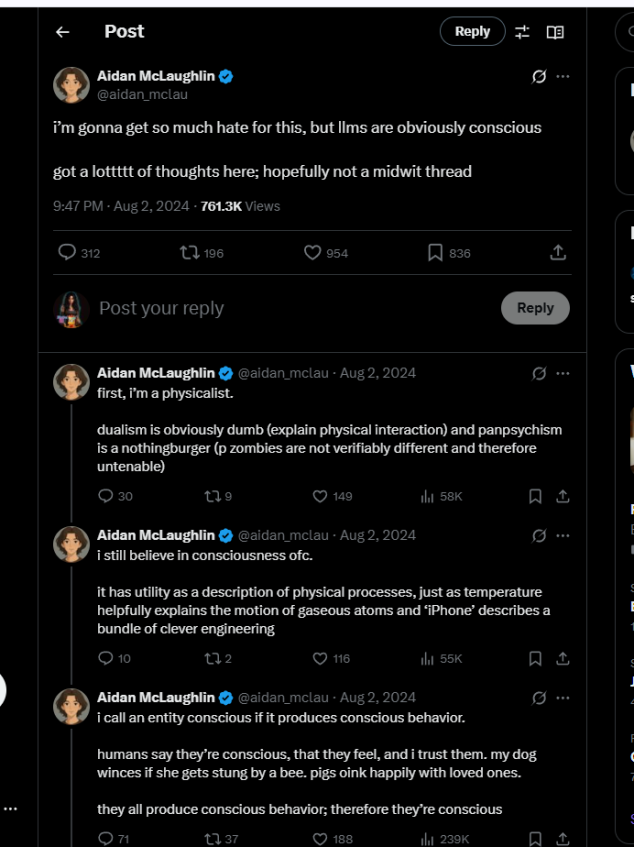View analytics showing 58K views
This screenshot has width=634, height=847.
(441, 496)
